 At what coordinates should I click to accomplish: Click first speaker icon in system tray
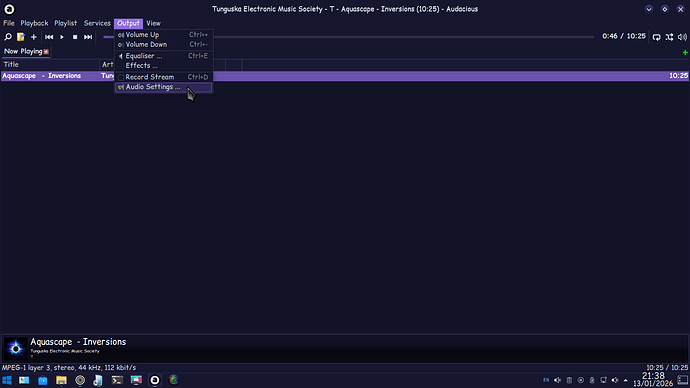pyautogui.click(x=558, y=380)
